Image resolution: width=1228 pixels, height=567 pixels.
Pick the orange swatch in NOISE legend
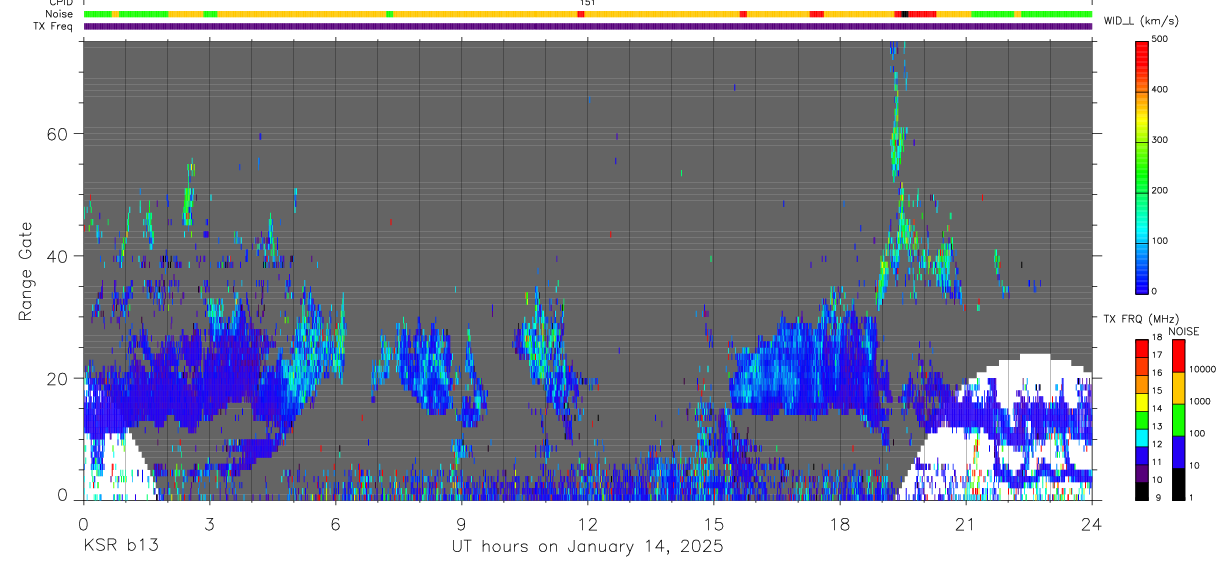coord(1177,387)
